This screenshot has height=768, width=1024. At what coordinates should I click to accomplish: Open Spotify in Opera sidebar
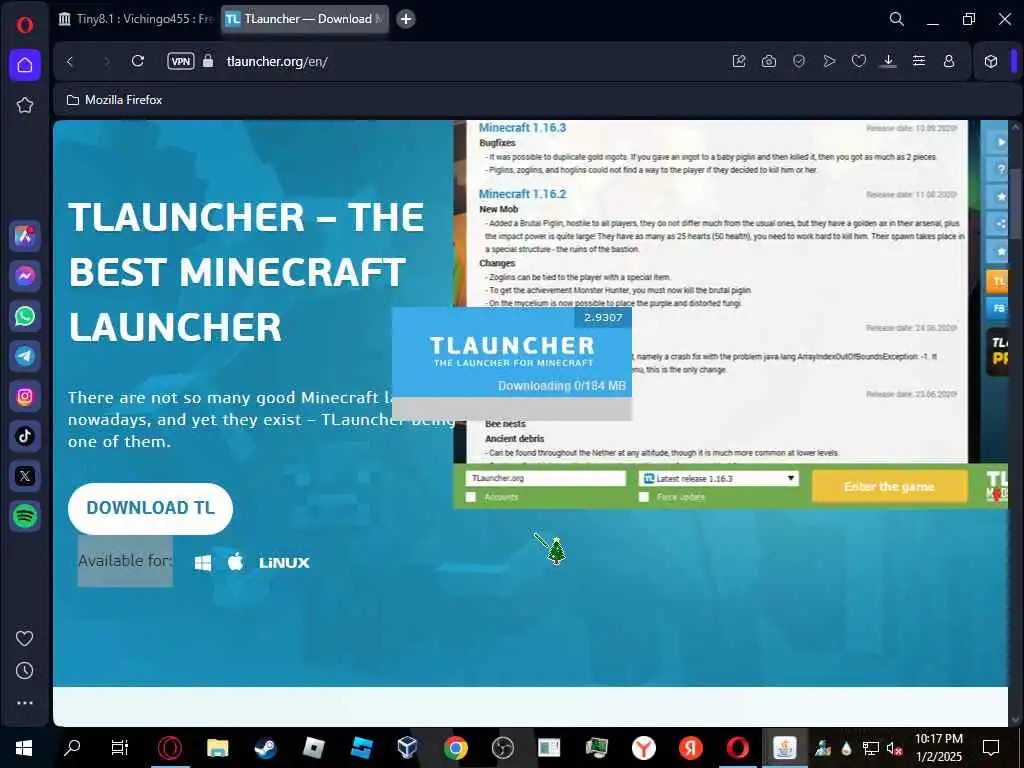point(25,516)
